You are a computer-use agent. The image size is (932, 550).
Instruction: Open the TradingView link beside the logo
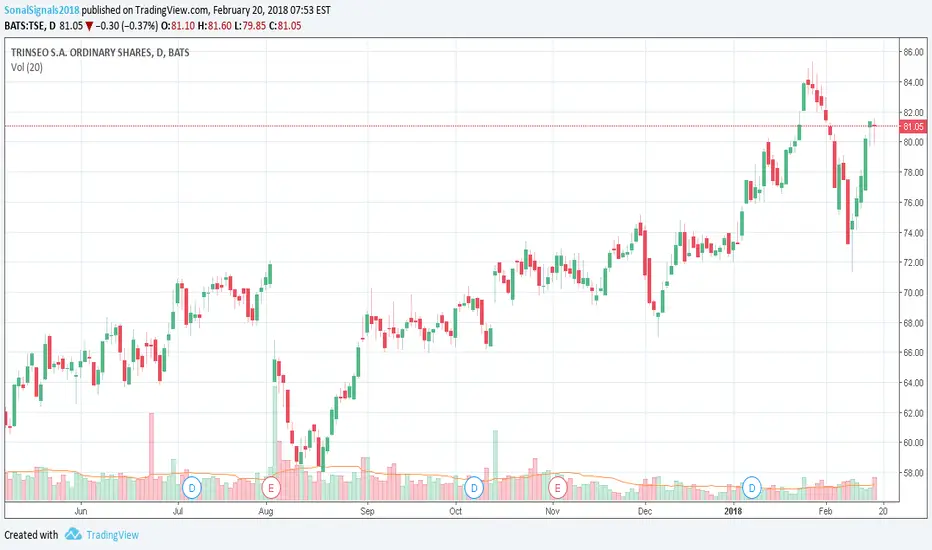(112, 535)
